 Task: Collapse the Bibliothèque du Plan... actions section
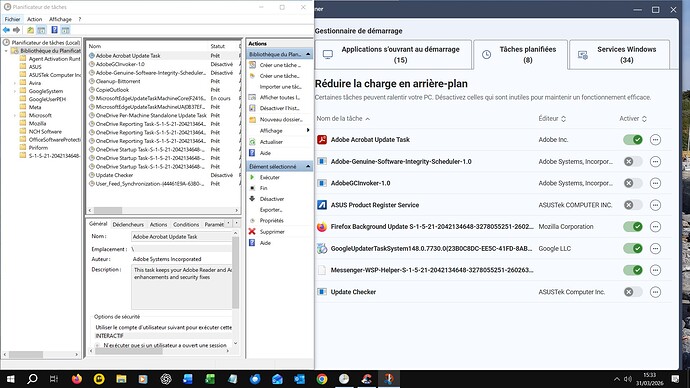click(308, 54)
